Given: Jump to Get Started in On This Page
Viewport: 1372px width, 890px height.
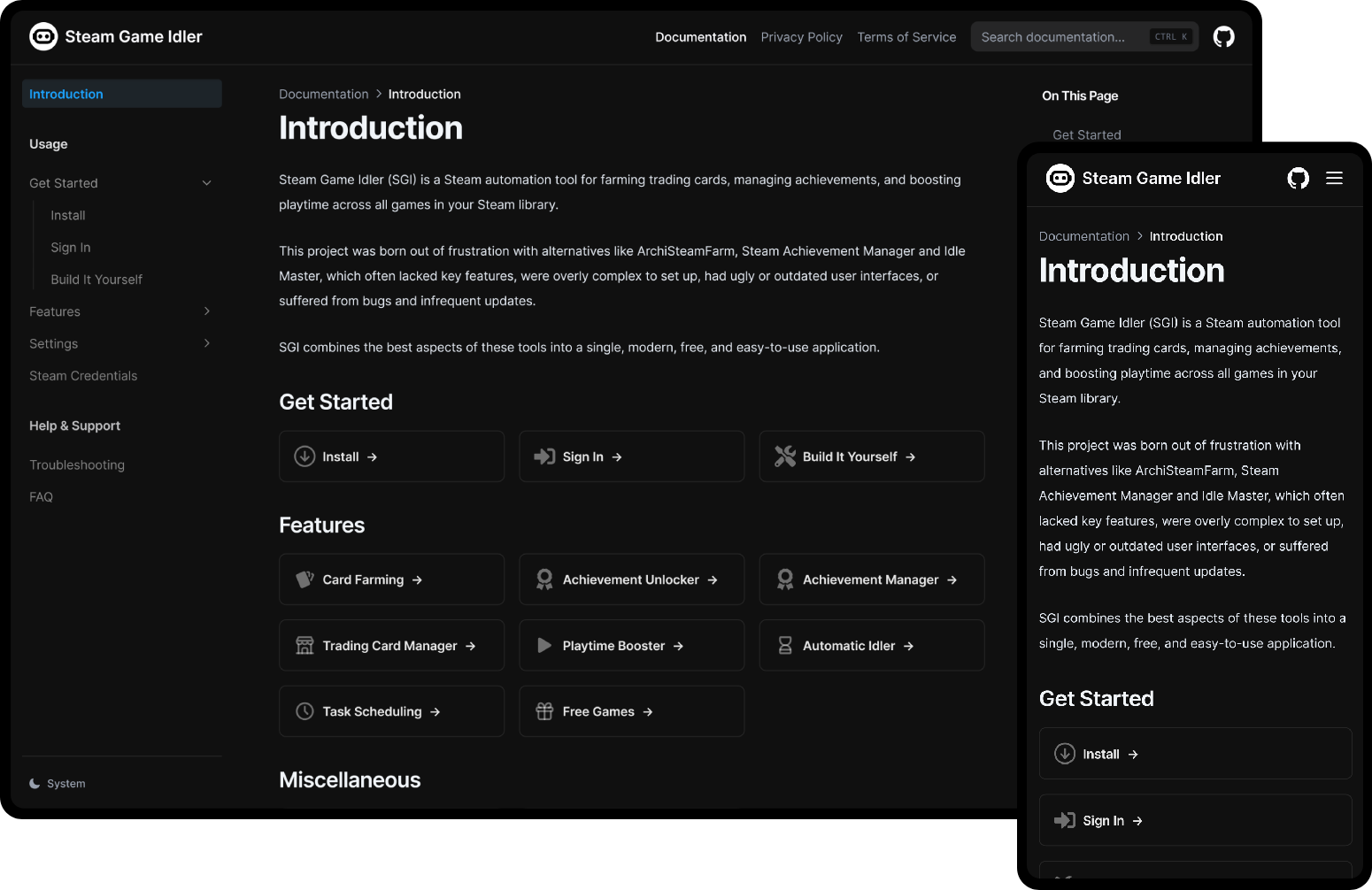Looking at the screenshot, I should (x=1087, y=134).
